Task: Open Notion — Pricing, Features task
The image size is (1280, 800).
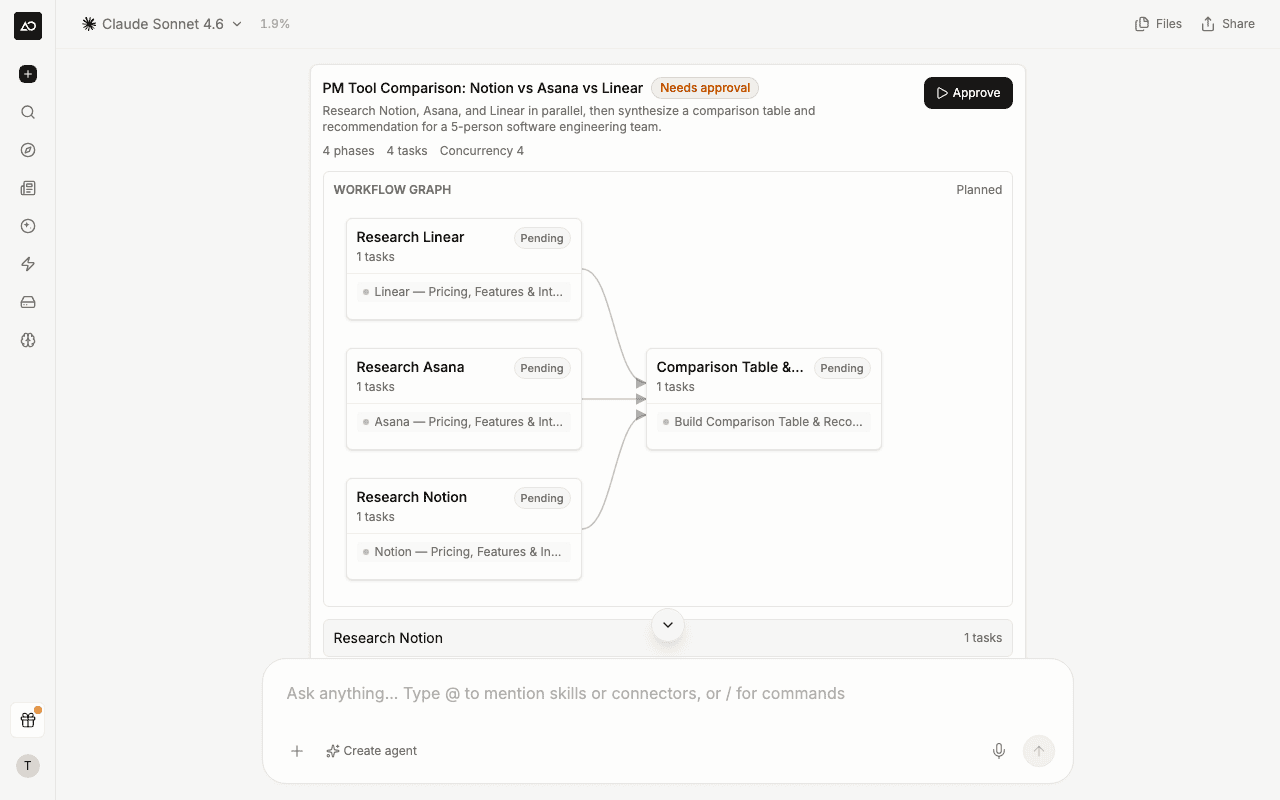Action: tap(464, 552)
